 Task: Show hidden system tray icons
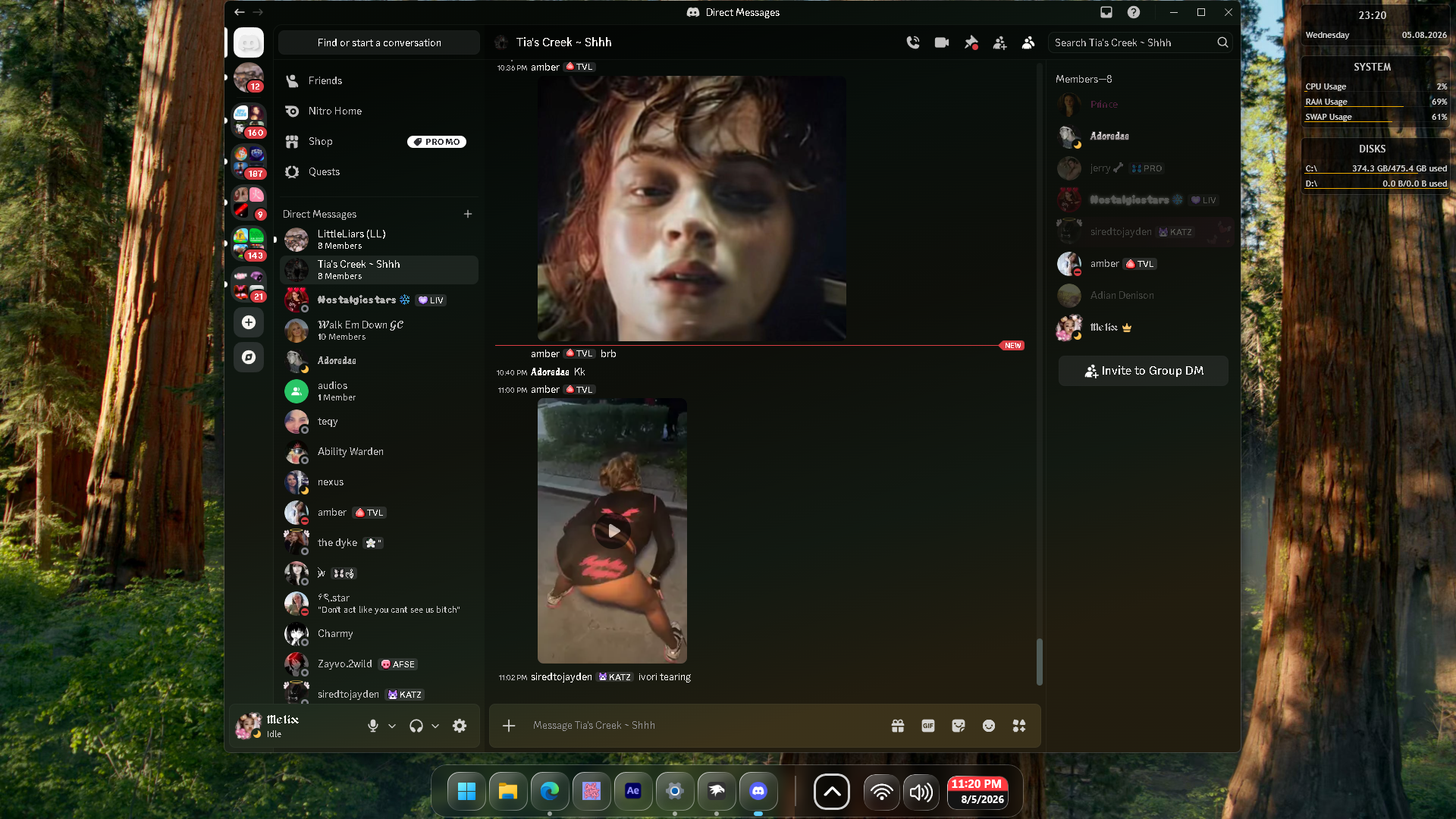tap(832, 792)
